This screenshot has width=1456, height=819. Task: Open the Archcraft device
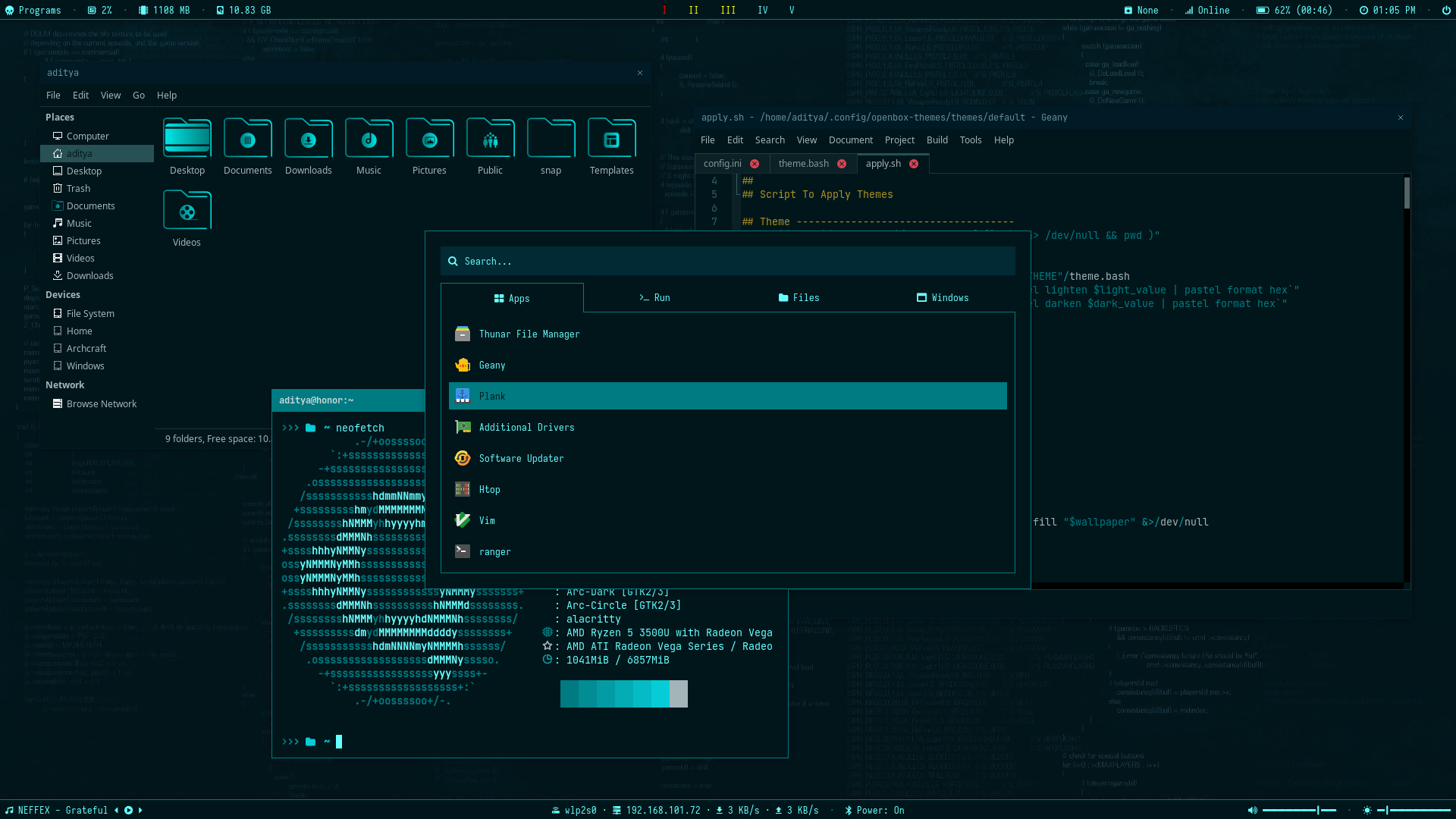[x=86, y=349]
